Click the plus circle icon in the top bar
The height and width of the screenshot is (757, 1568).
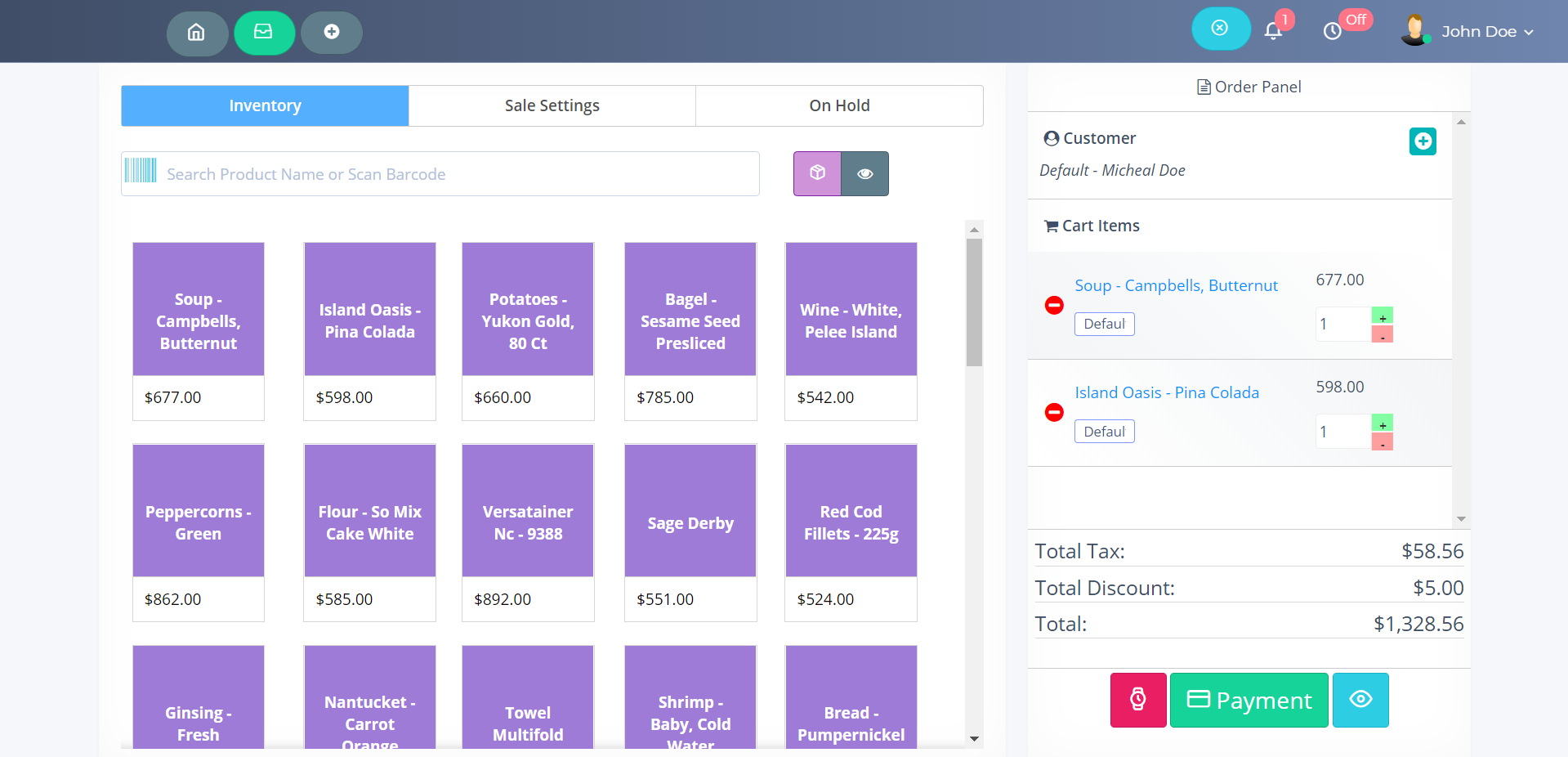click(x=331, y=33)
